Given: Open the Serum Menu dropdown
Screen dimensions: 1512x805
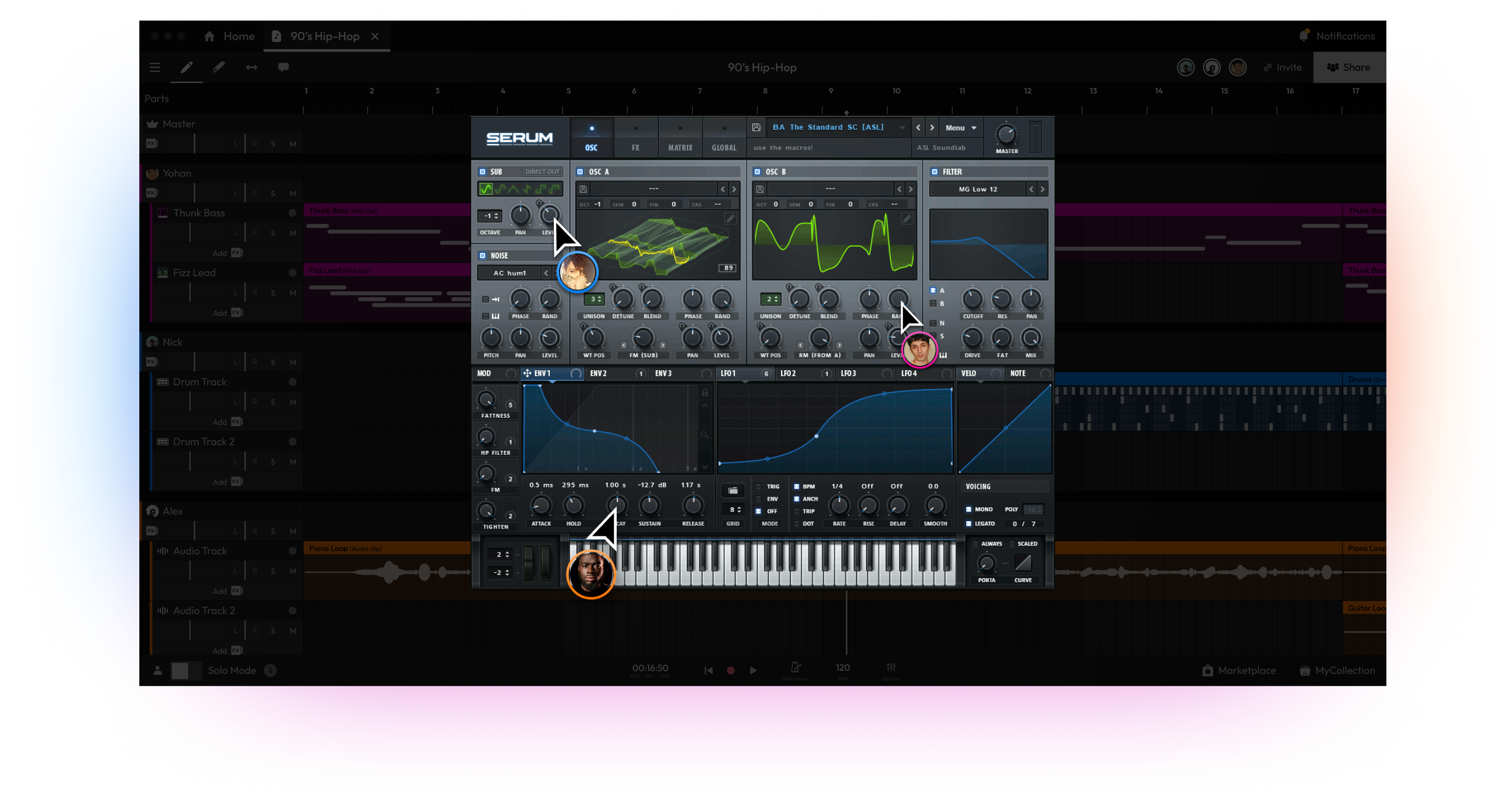Looking at the screenshot, I should 960,128.
